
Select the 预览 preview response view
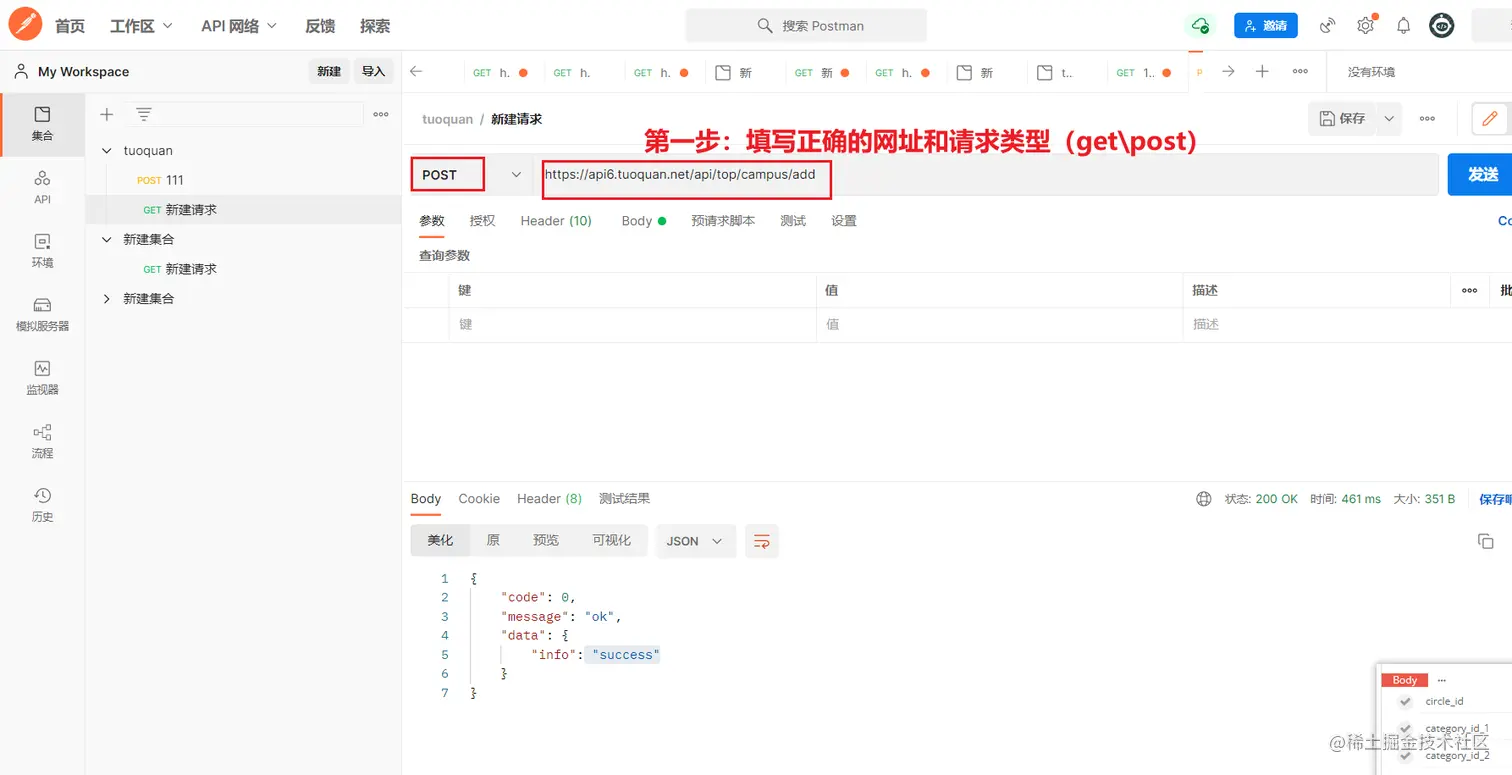tap(546, 540)
